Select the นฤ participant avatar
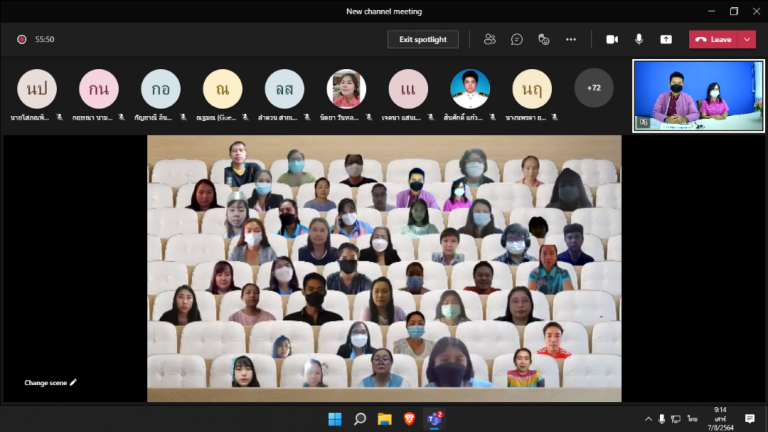 (x=532, y=89)
